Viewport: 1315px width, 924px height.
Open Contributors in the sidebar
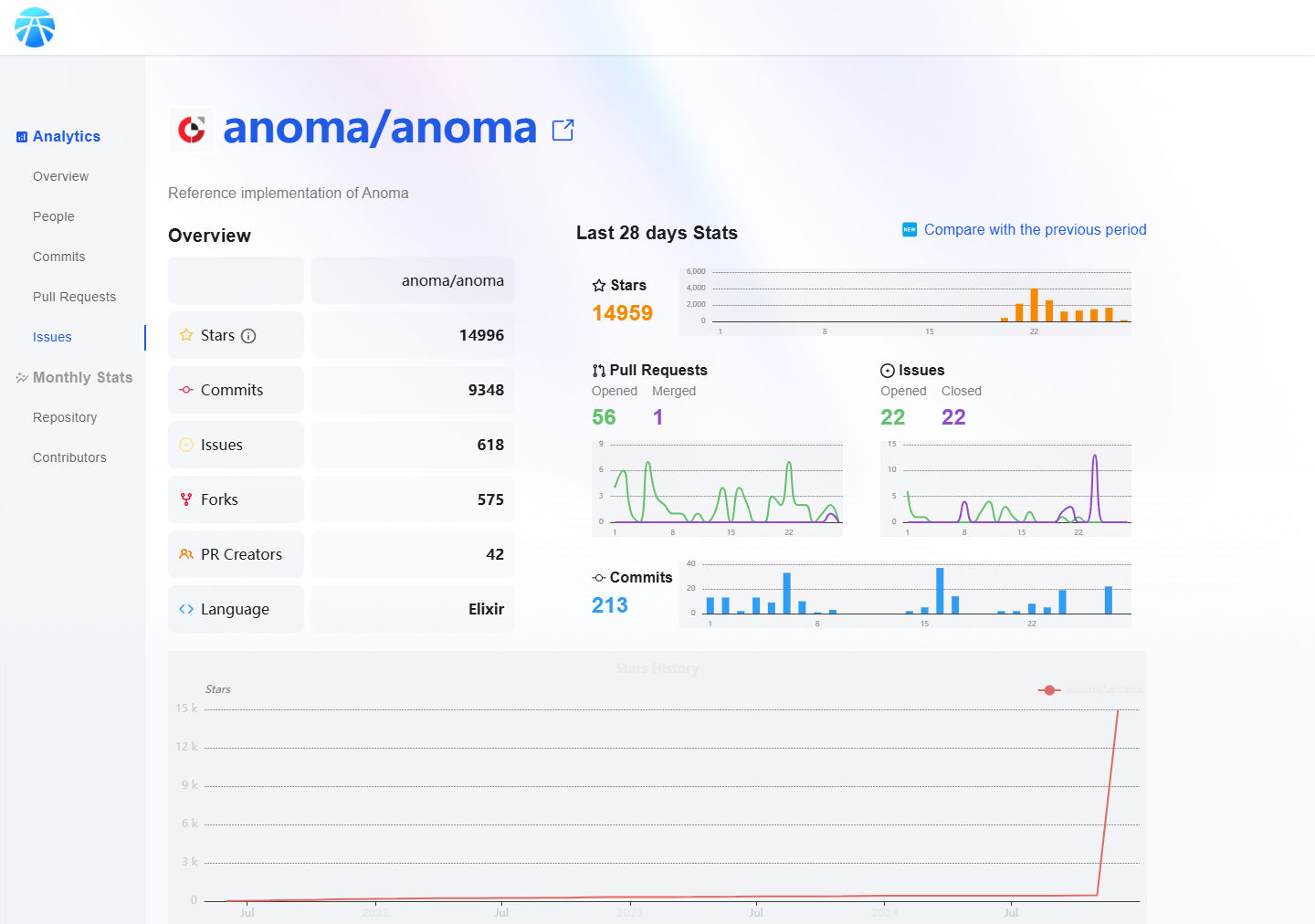[x=69, y=457]
